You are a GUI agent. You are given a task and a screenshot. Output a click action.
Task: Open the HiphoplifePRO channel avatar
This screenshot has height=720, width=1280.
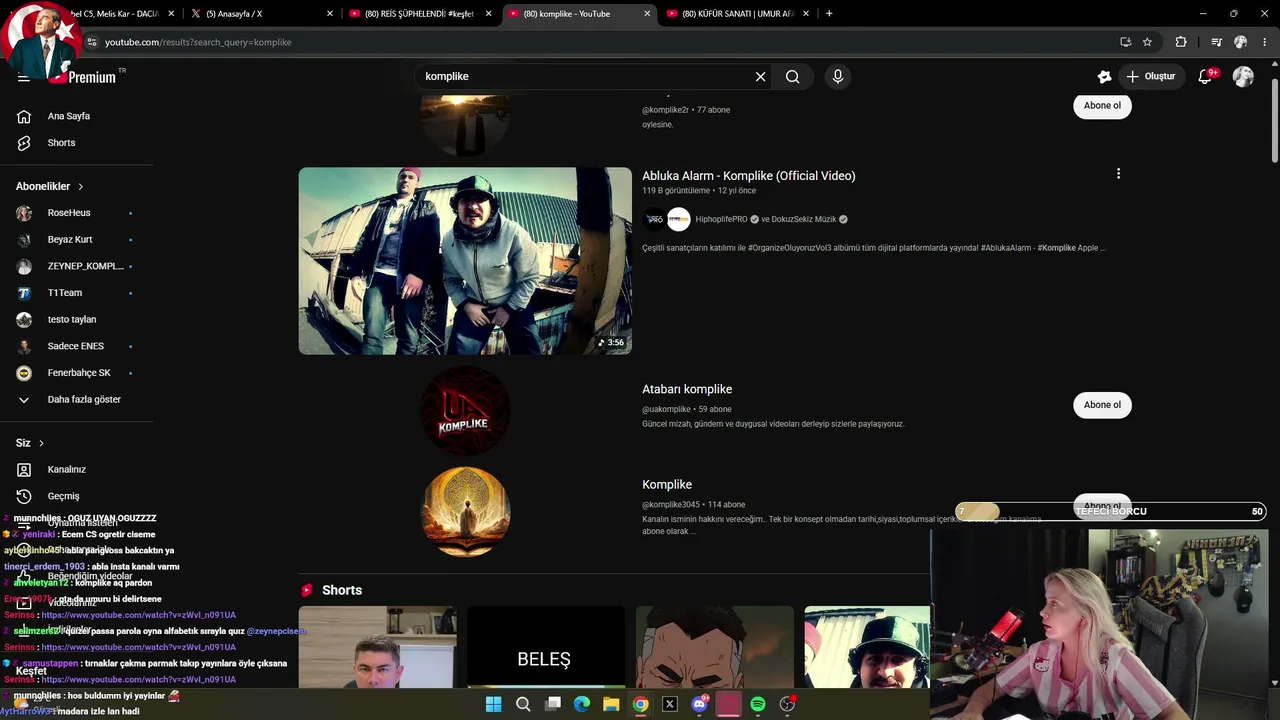tap(654, 219)
